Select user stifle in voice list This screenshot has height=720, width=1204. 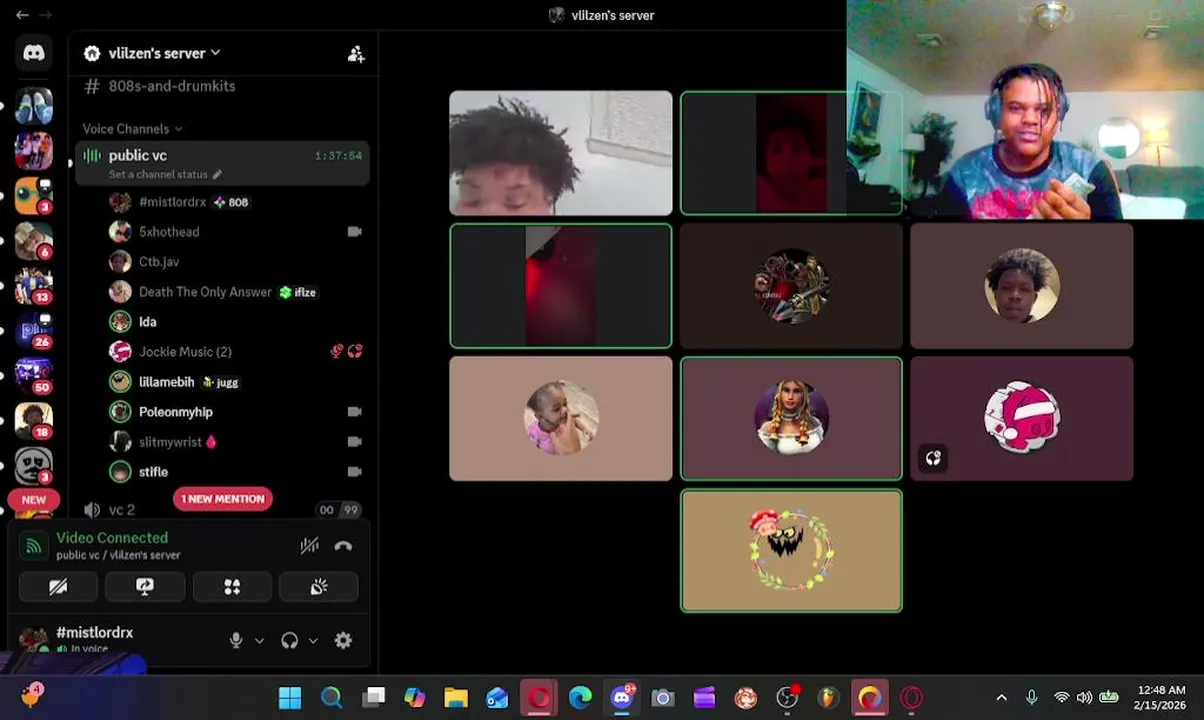click(154, 472)
